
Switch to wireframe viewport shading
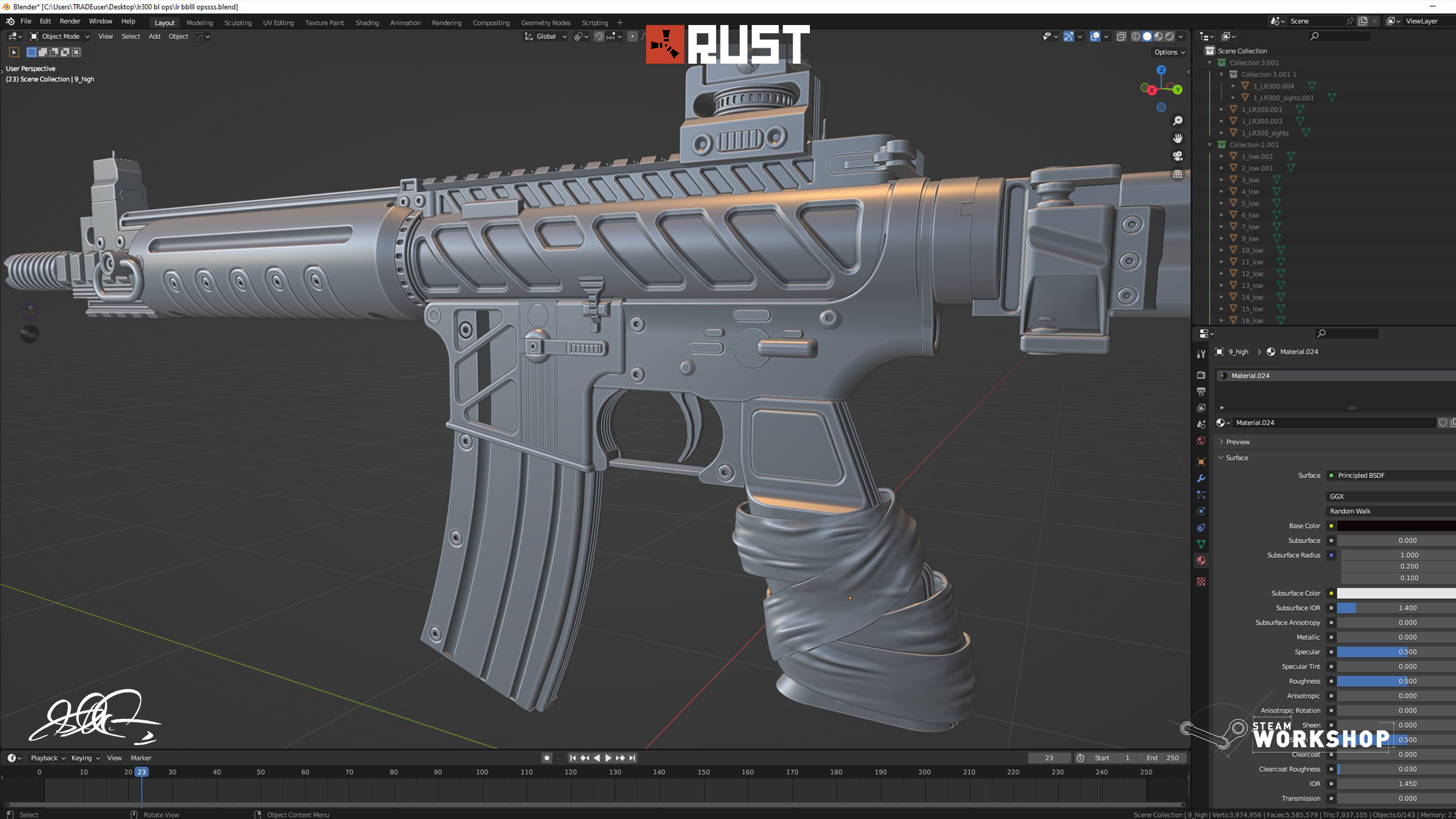[x=1136, y=36]
